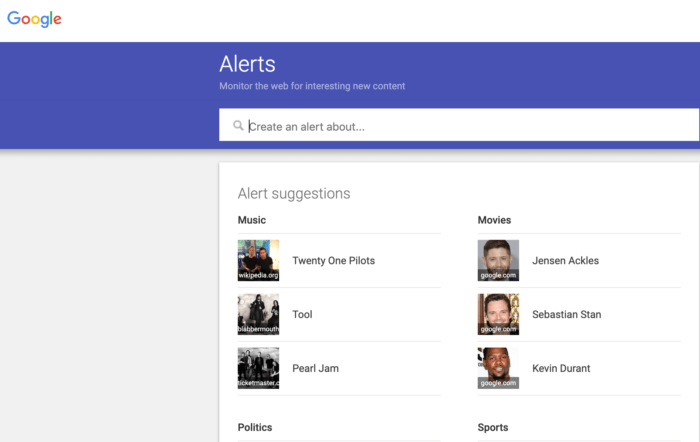Select the Kevin Durant suggestion name
The image size is (700, 442).
click(561, 369)
